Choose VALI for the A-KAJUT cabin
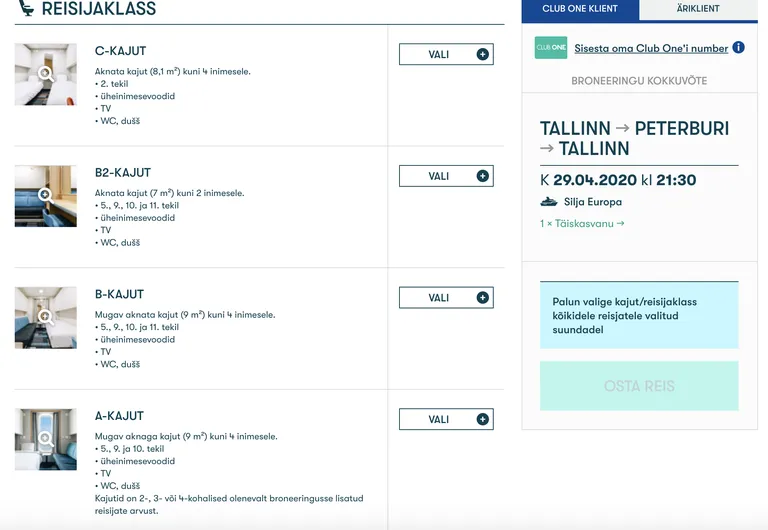 [446, 419]
